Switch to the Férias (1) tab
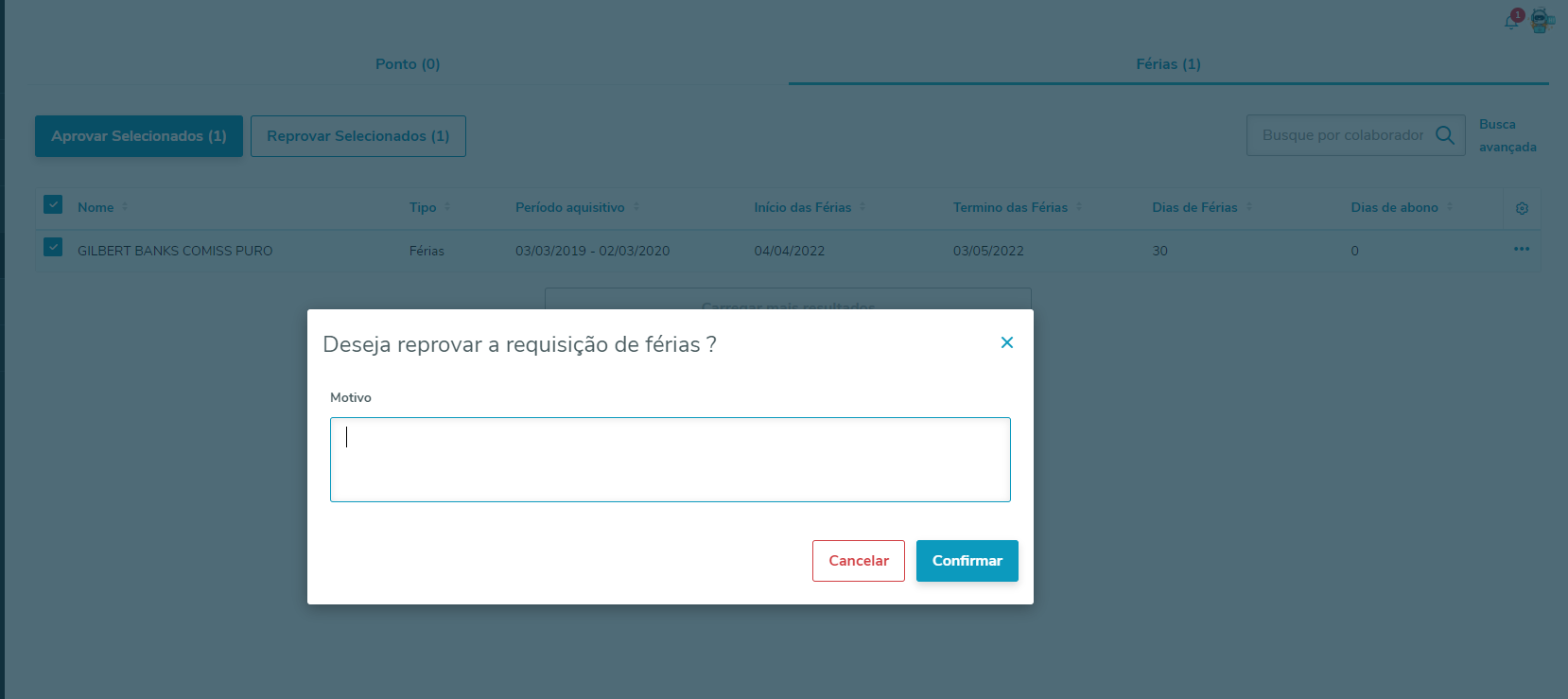 [1168, 64]
